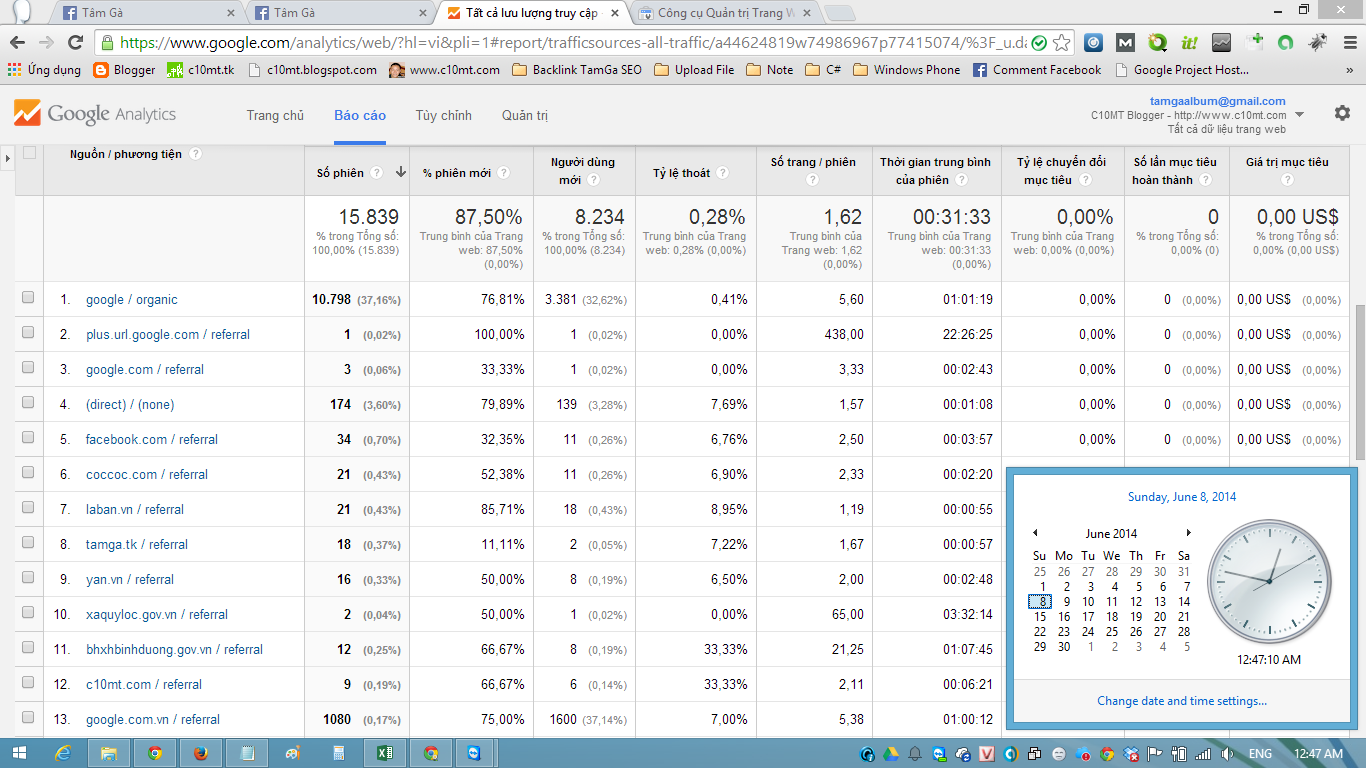Tick the checkbox for (direct) / (none) row
This screenshot has height=768, width=1366.
click(28, 402)
